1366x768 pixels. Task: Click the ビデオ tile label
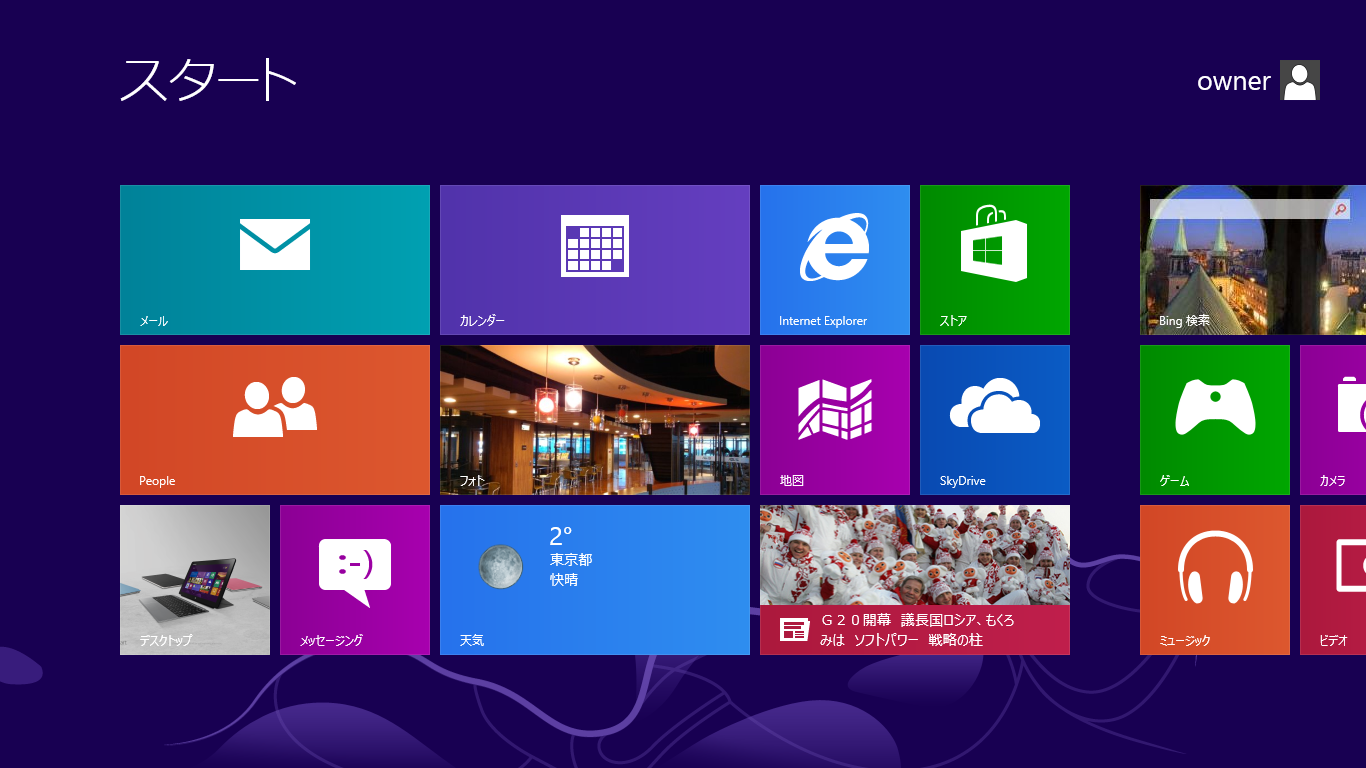coord(1333,640)
